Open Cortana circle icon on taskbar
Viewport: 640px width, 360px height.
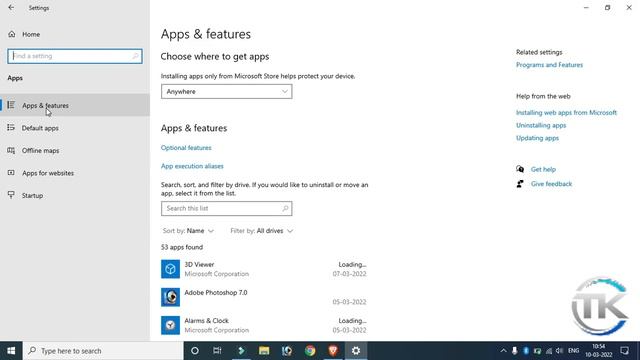click(x=195, y=351)
